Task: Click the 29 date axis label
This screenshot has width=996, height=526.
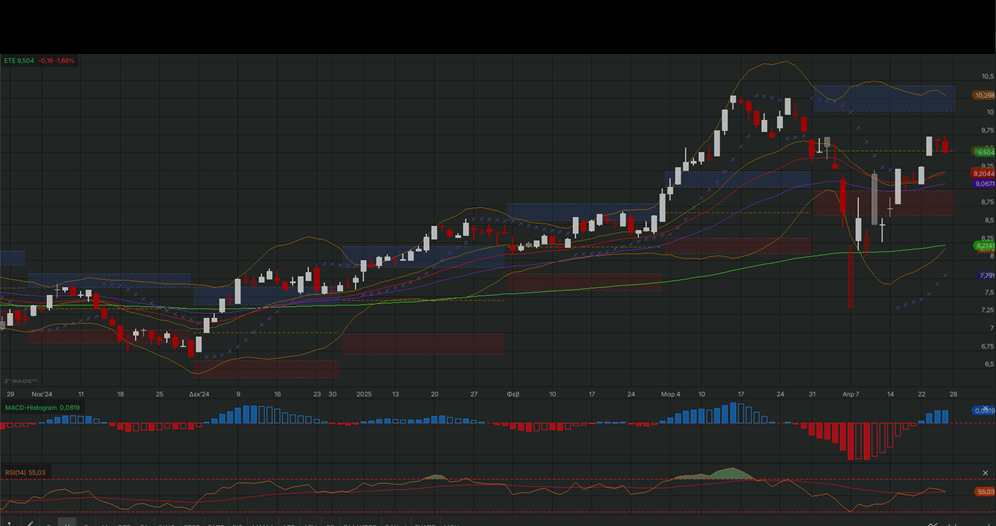Action: 10,394
